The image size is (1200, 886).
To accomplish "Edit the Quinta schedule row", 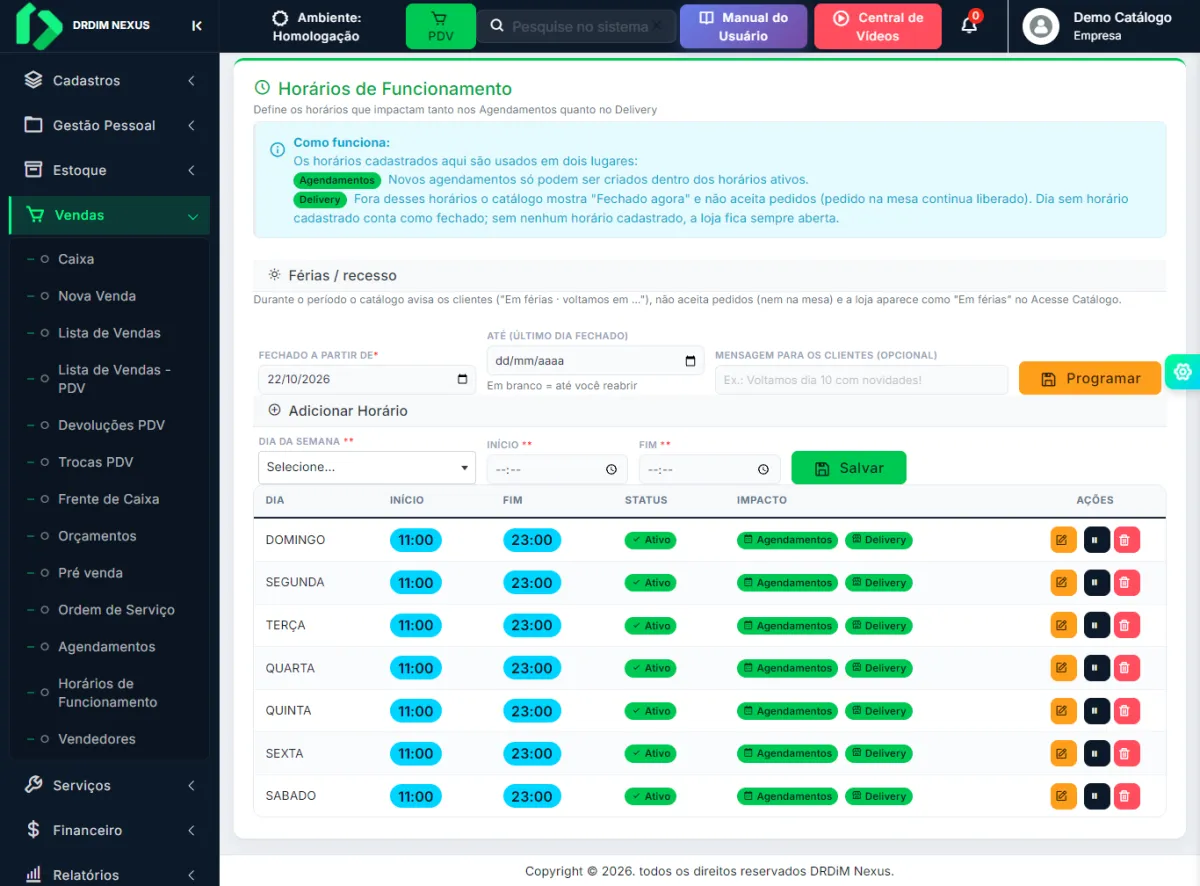I will pyautogui.click(x=1063, y=711).
